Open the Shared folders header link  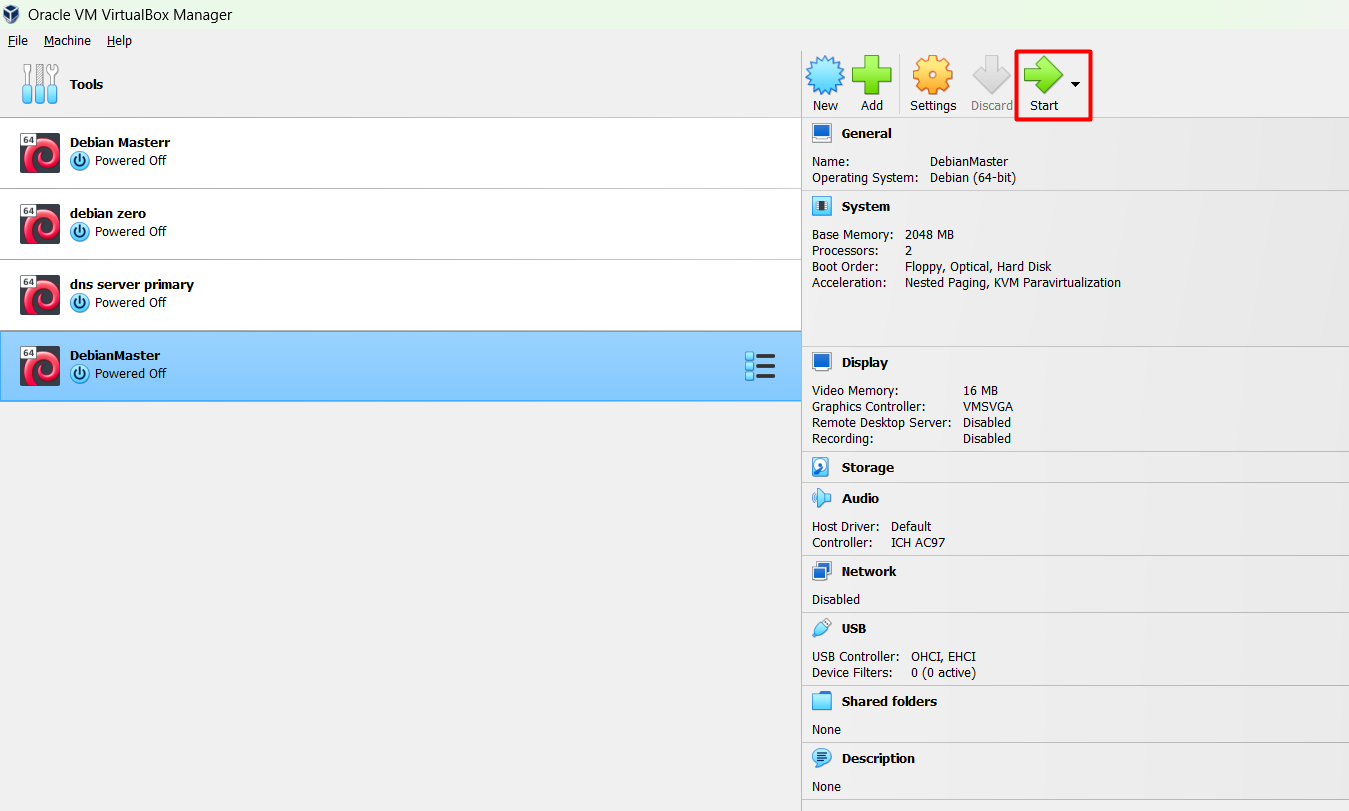(x=889, y=701)
